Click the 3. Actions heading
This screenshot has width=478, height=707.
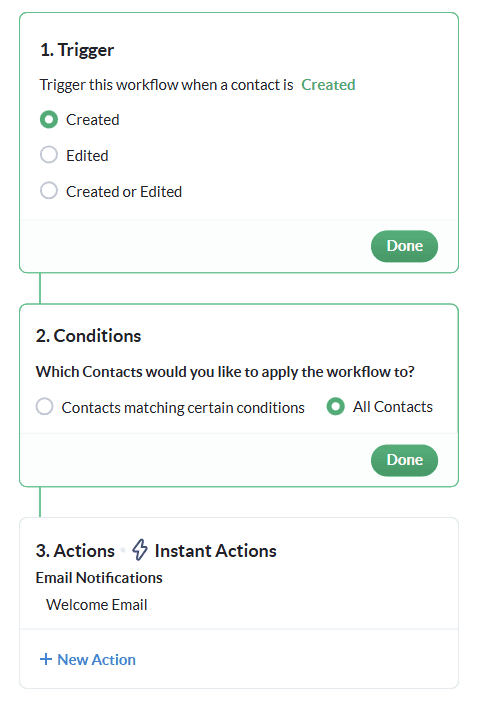(75, 551)
